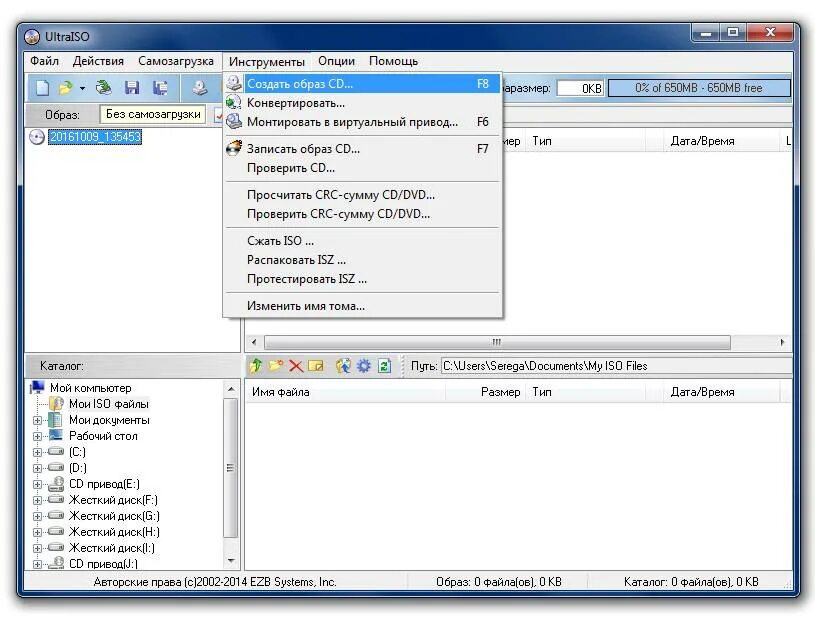Expand the Мои документы tree node

(37, 420)
